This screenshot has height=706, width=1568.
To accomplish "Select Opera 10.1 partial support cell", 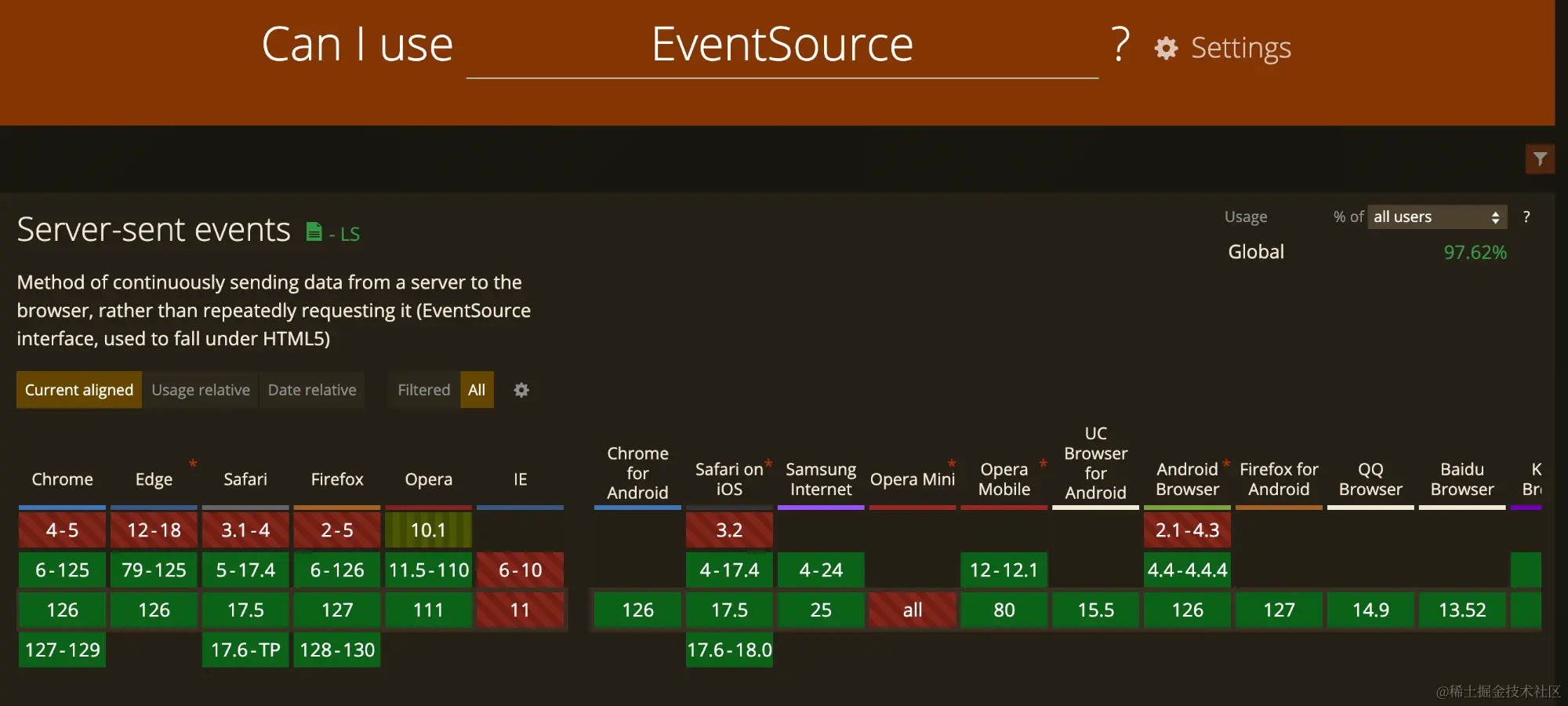I will (x=429, y=530).
